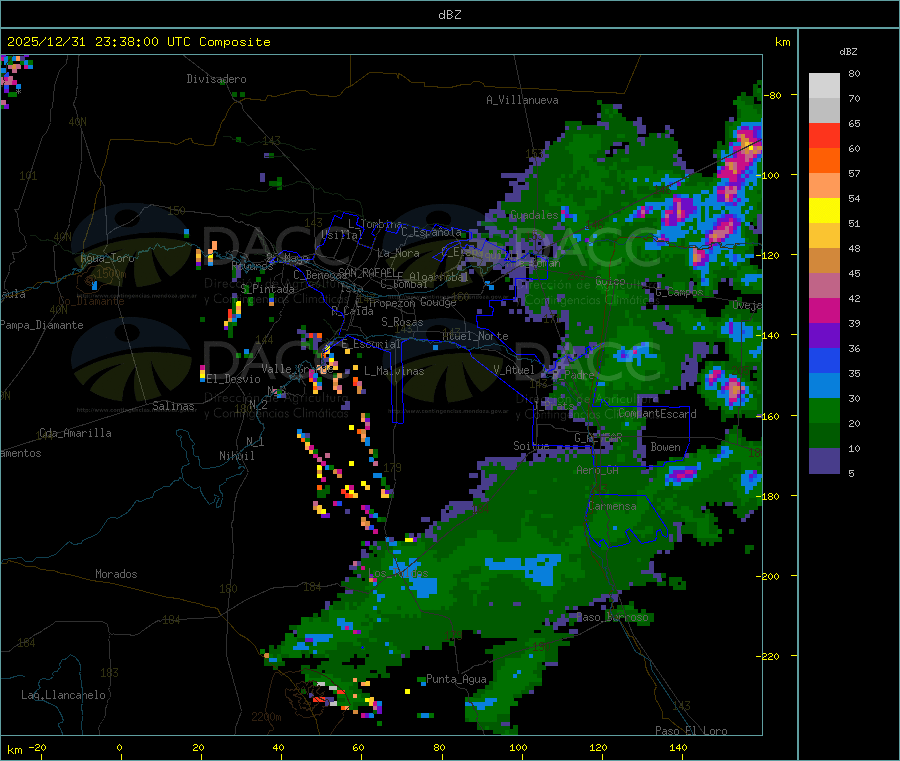
Task: Click the 'dBZ' title at top center
Action: pyautogui.click(x=449, y=15)
